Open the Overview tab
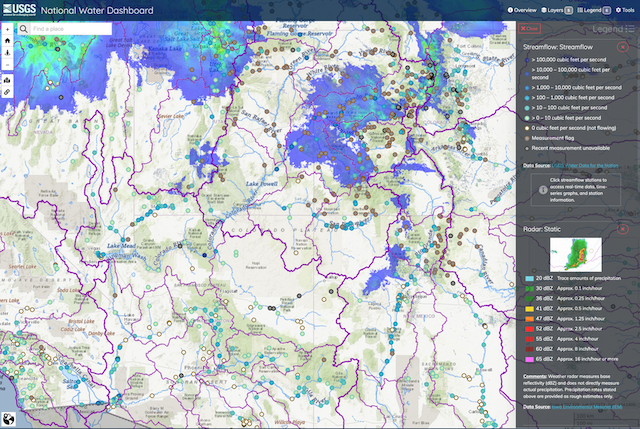 click(522, 10)
